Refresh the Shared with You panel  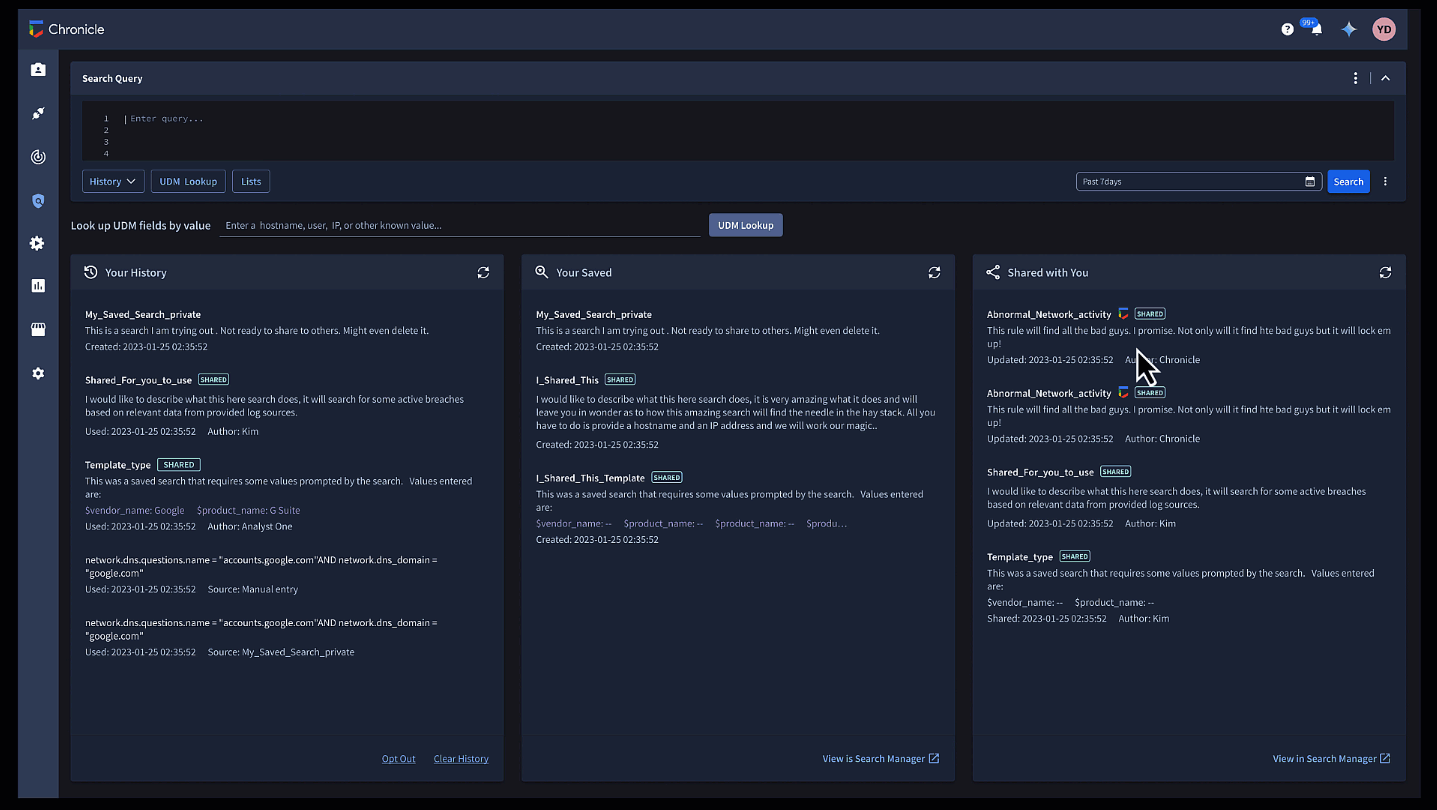coord(1385,273)
